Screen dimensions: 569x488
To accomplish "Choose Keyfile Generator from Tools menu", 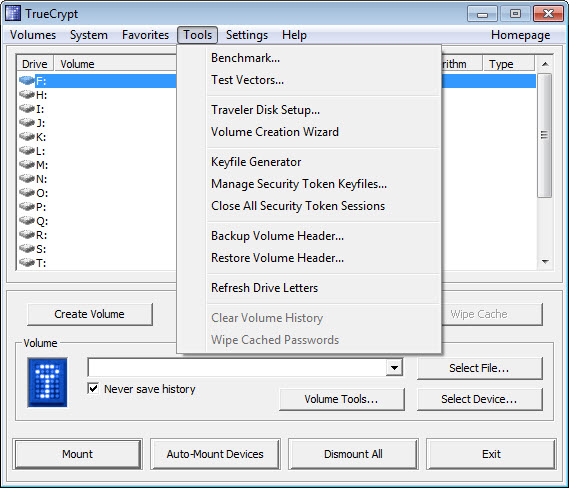I will pyautogui.click(x=256, y=162).
